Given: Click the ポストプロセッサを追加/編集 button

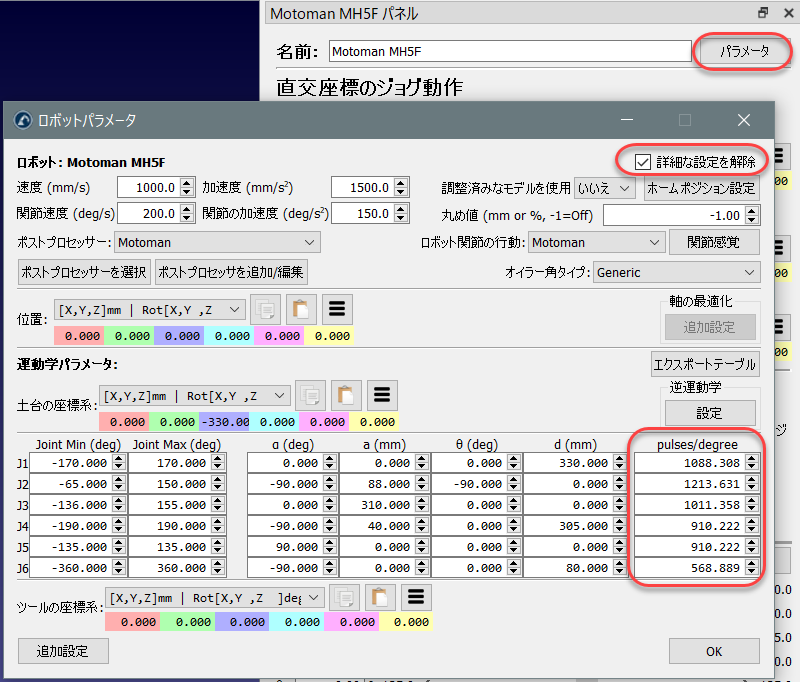Looking at the screenshot, I should (231, 272).
